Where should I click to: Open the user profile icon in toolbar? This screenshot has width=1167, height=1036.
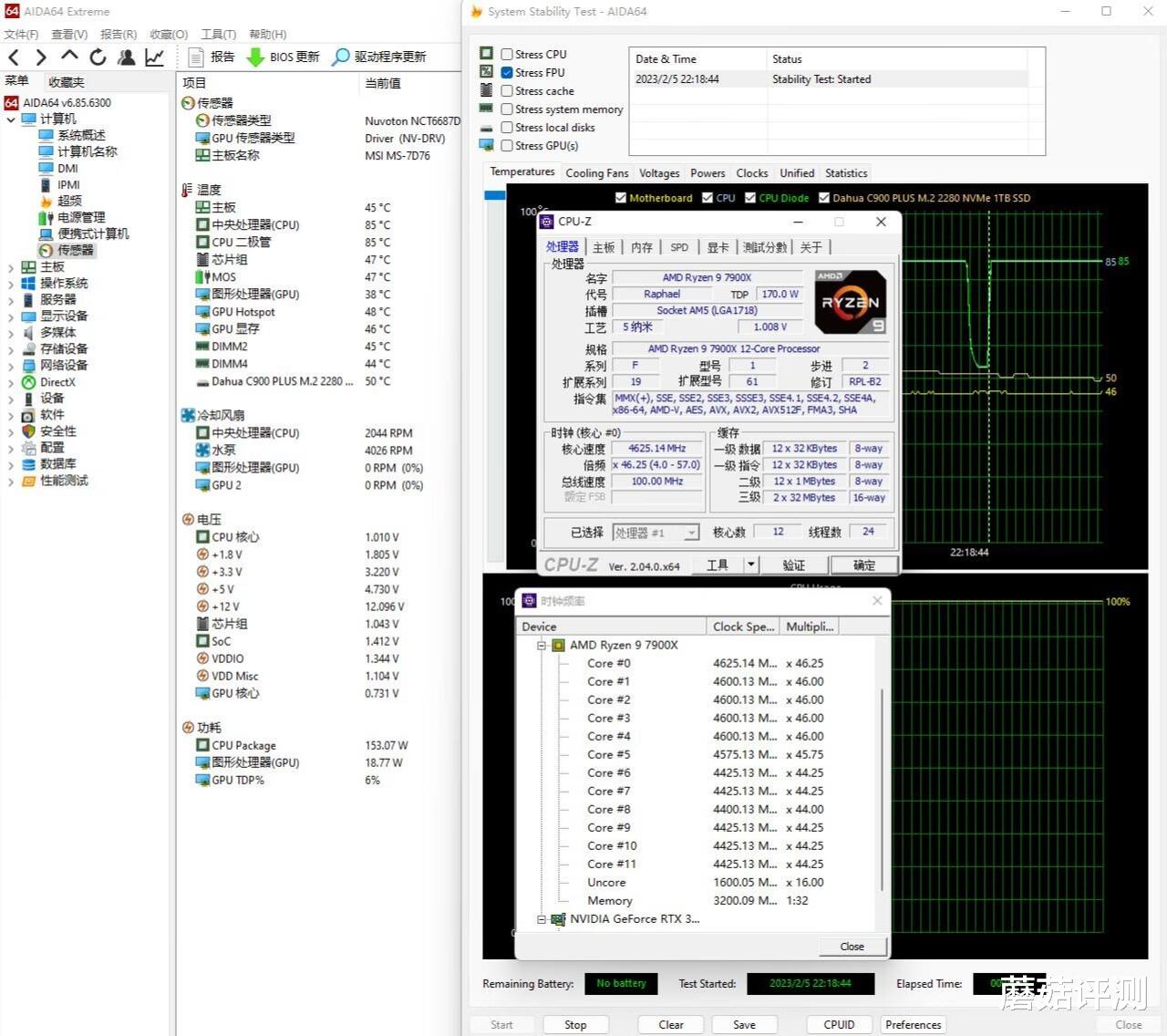click(x=127, y=57)
